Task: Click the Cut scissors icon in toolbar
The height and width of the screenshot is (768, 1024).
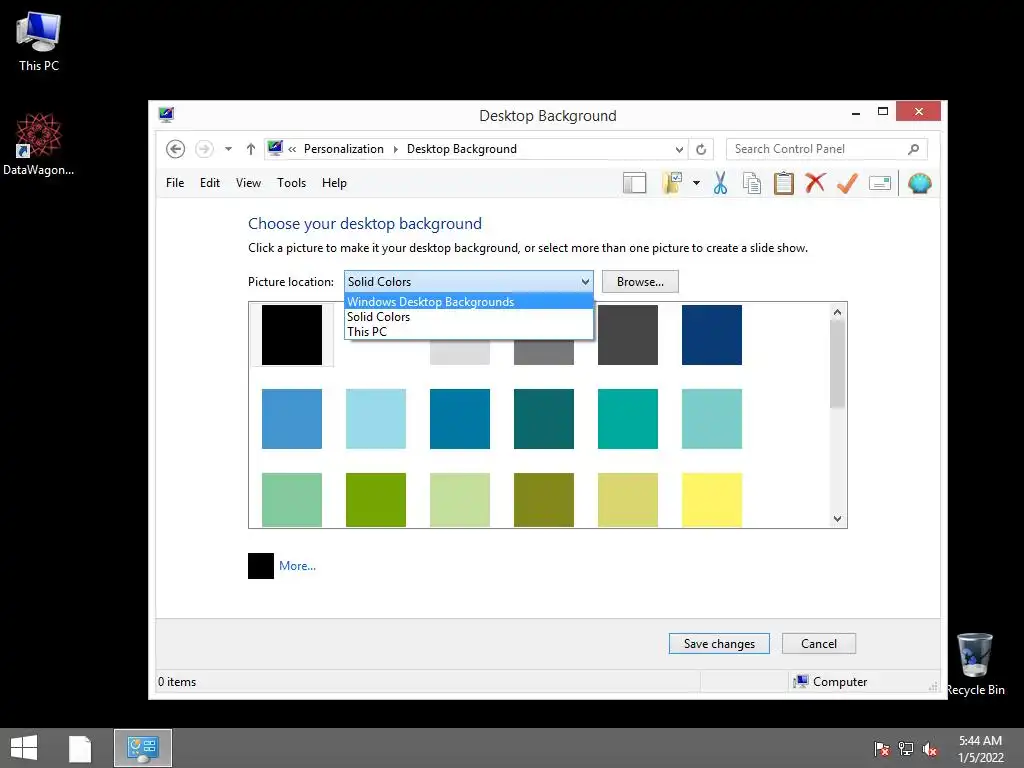Action: (x=720, y=184)
